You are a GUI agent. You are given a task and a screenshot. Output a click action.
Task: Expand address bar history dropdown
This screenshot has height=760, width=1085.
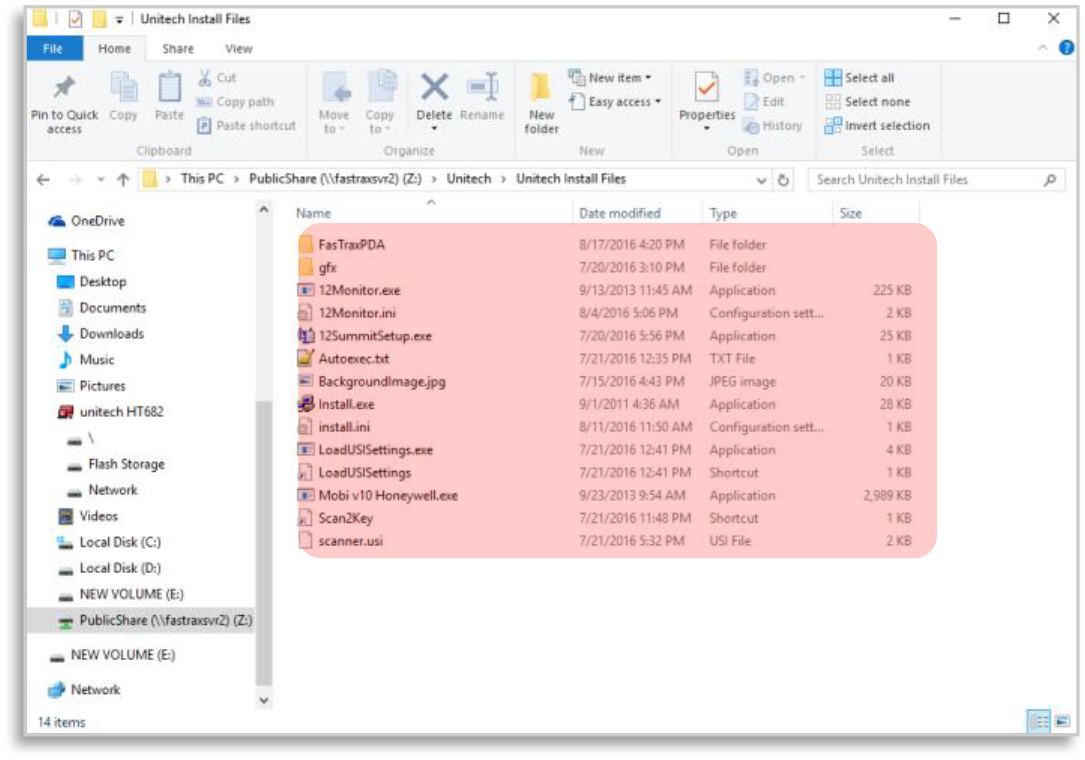[x=760, y=181]
